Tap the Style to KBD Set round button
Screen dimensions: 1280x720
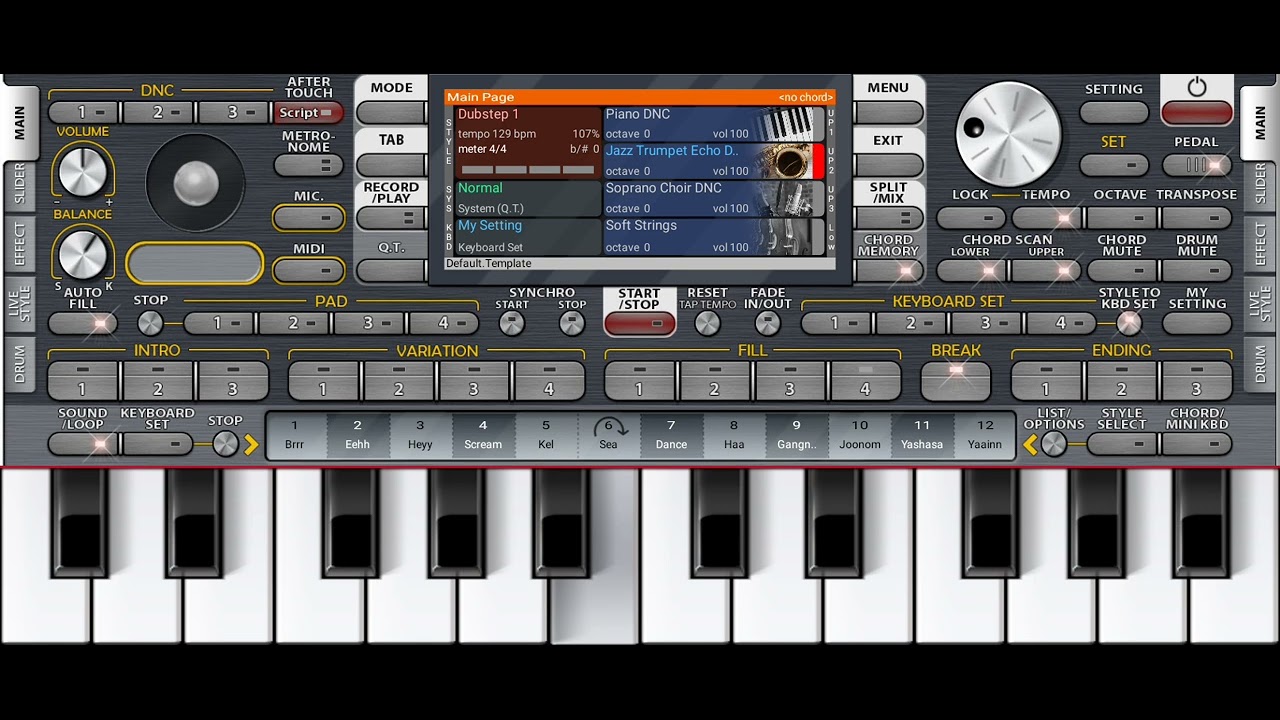tap(1129, 323)
